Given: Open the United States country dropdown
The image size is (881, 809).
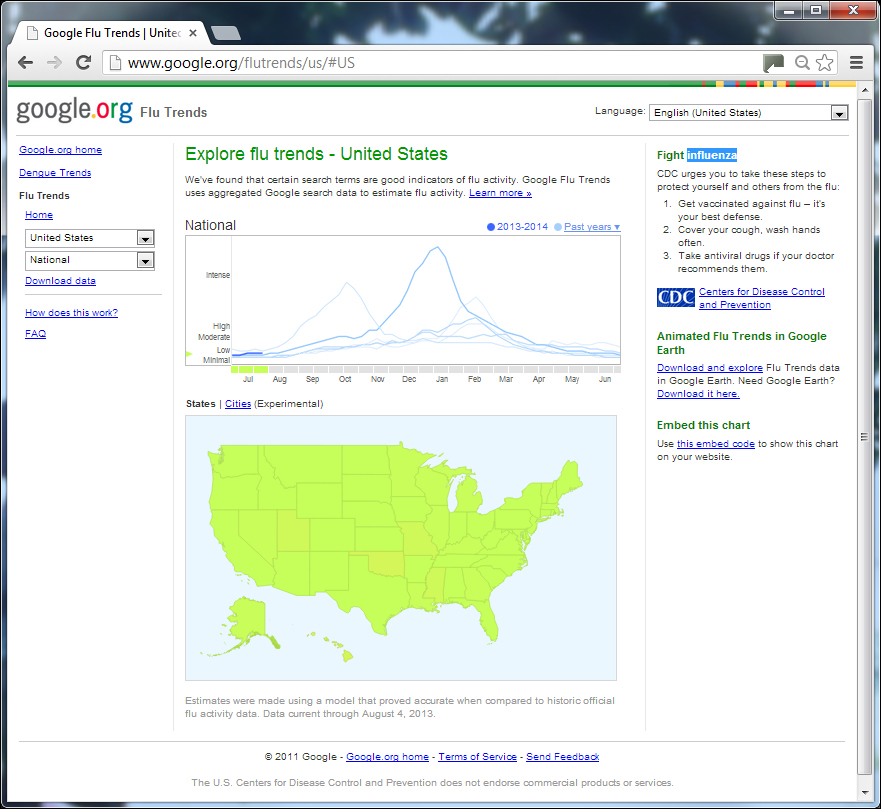Looking at the screenshot, I should point(90,238).
